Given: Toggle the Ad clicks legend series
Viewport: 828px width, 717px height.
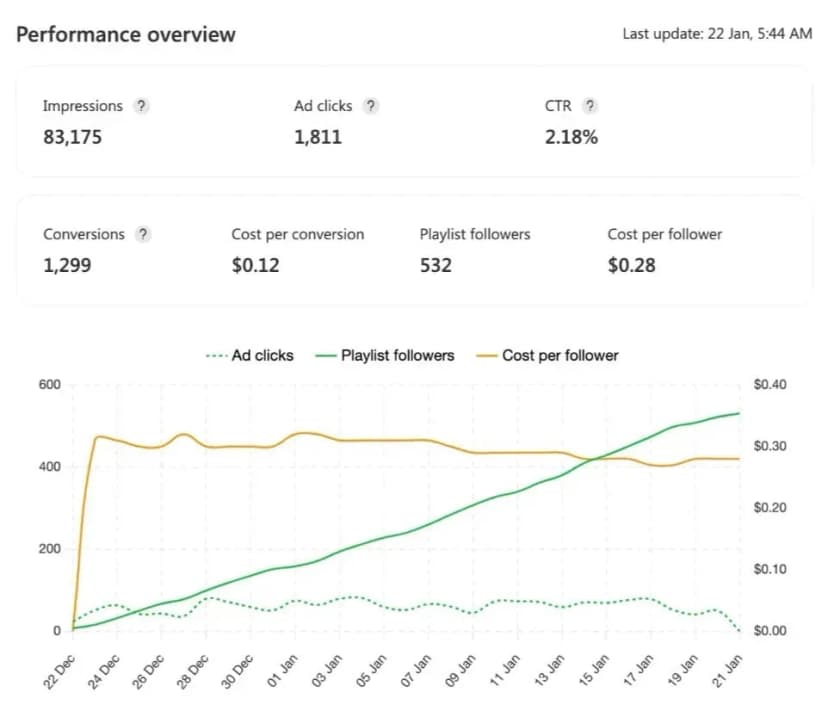Looking at the screenshot, I should 250,356.
